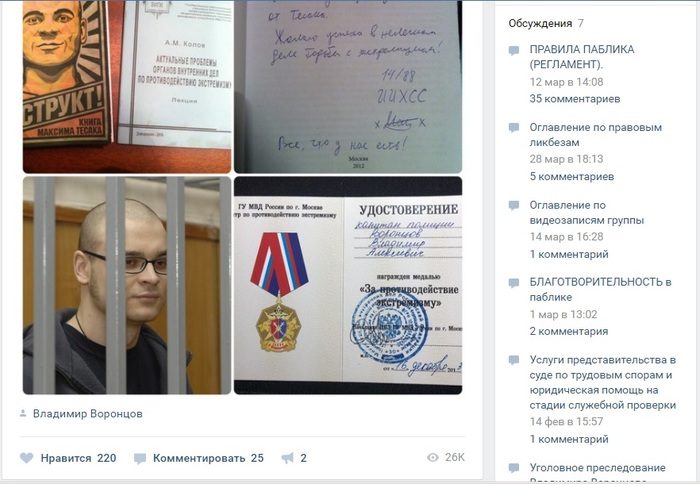Click discussion icon beside БЛАГОТВОРИТЕЛЬНОСТЬ в паблике
Viewport: 700px width, 484px height.
514,283
